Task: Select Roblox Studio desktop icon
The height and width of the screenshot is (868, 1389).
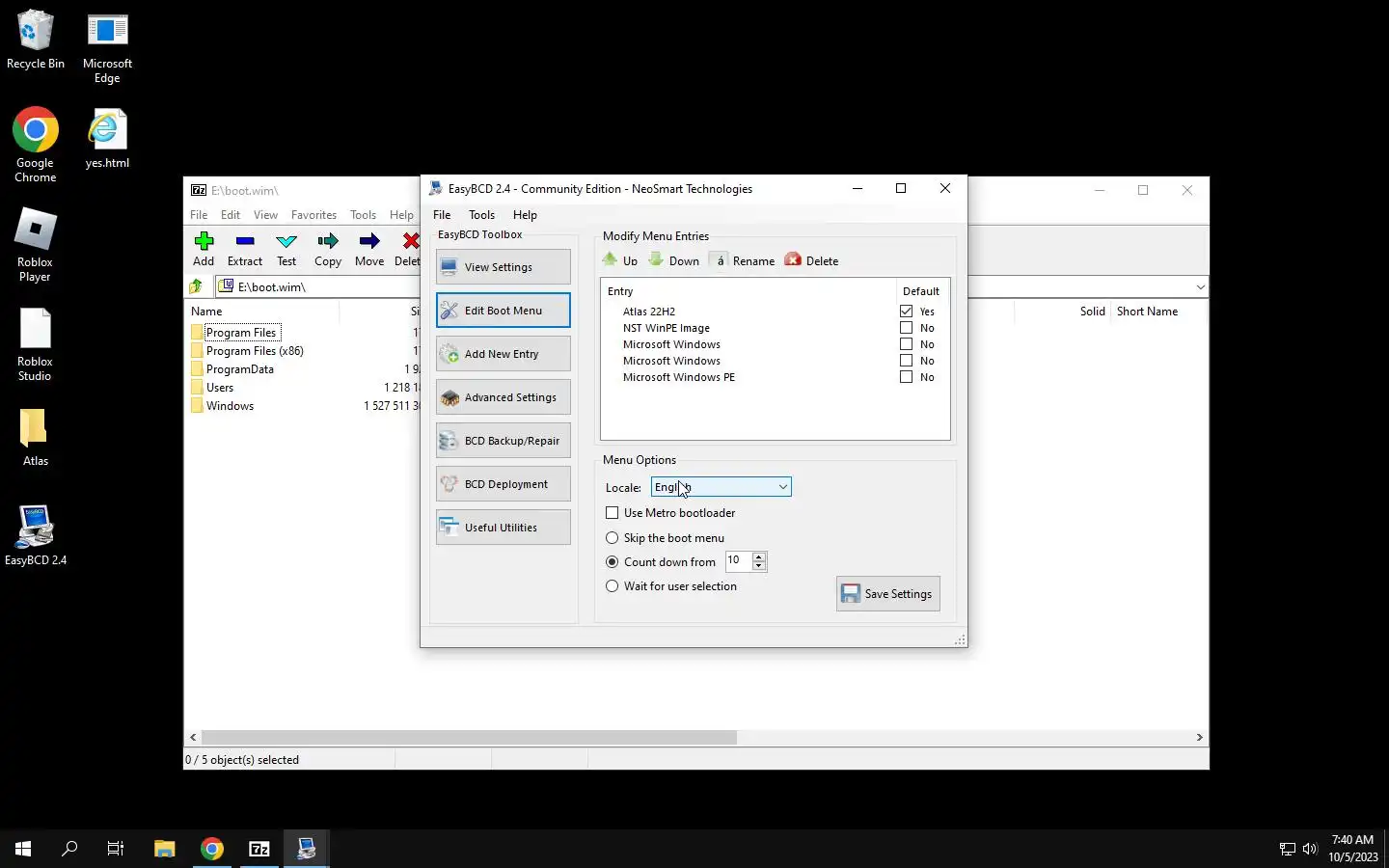Action: click(36, 344)
